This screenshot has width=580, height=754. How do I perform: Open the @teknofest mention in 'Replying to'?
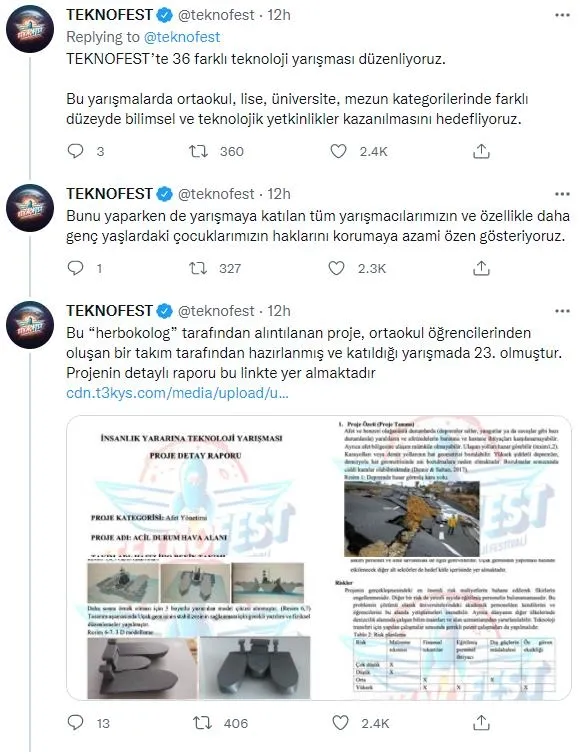pos(182,37)
